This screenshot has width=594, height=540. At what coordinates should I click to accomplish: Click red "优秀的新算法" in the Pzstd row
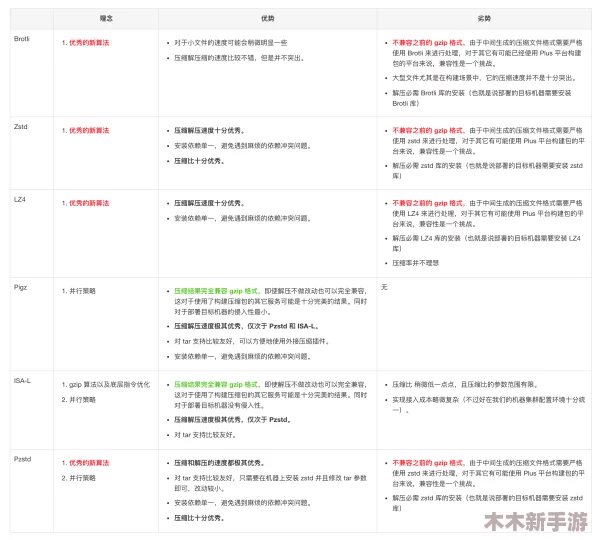[x=89, y=463]
